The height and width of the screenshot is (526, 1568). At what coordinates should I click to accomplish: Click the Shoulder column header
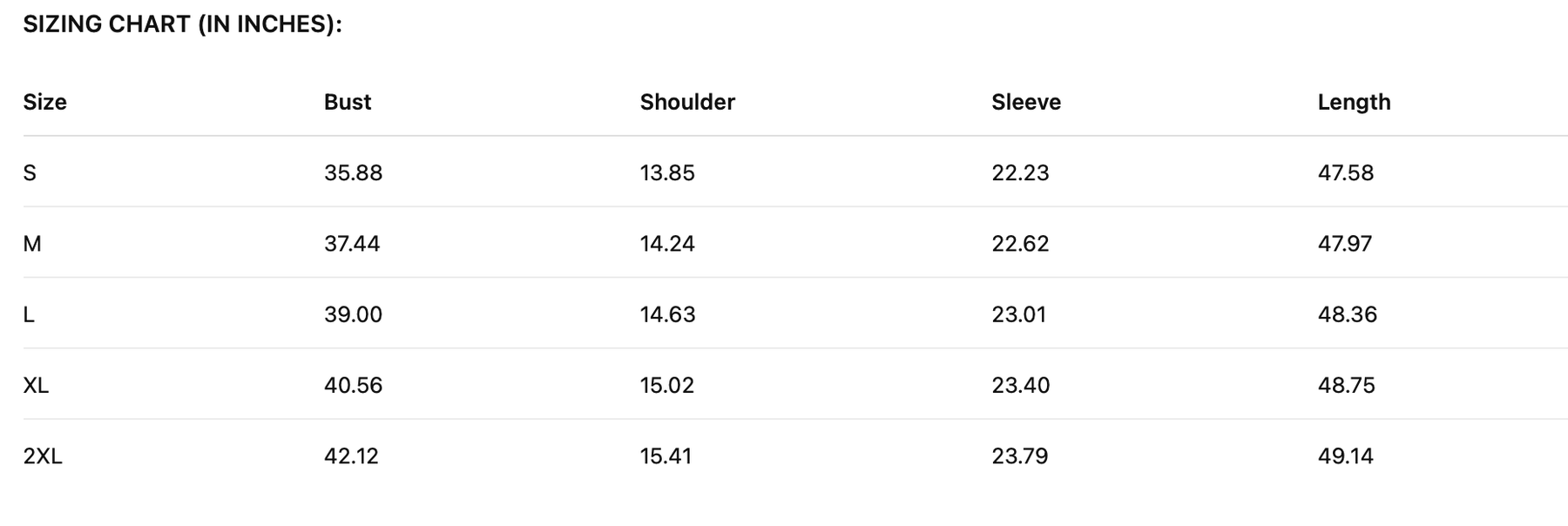(687, 102)
